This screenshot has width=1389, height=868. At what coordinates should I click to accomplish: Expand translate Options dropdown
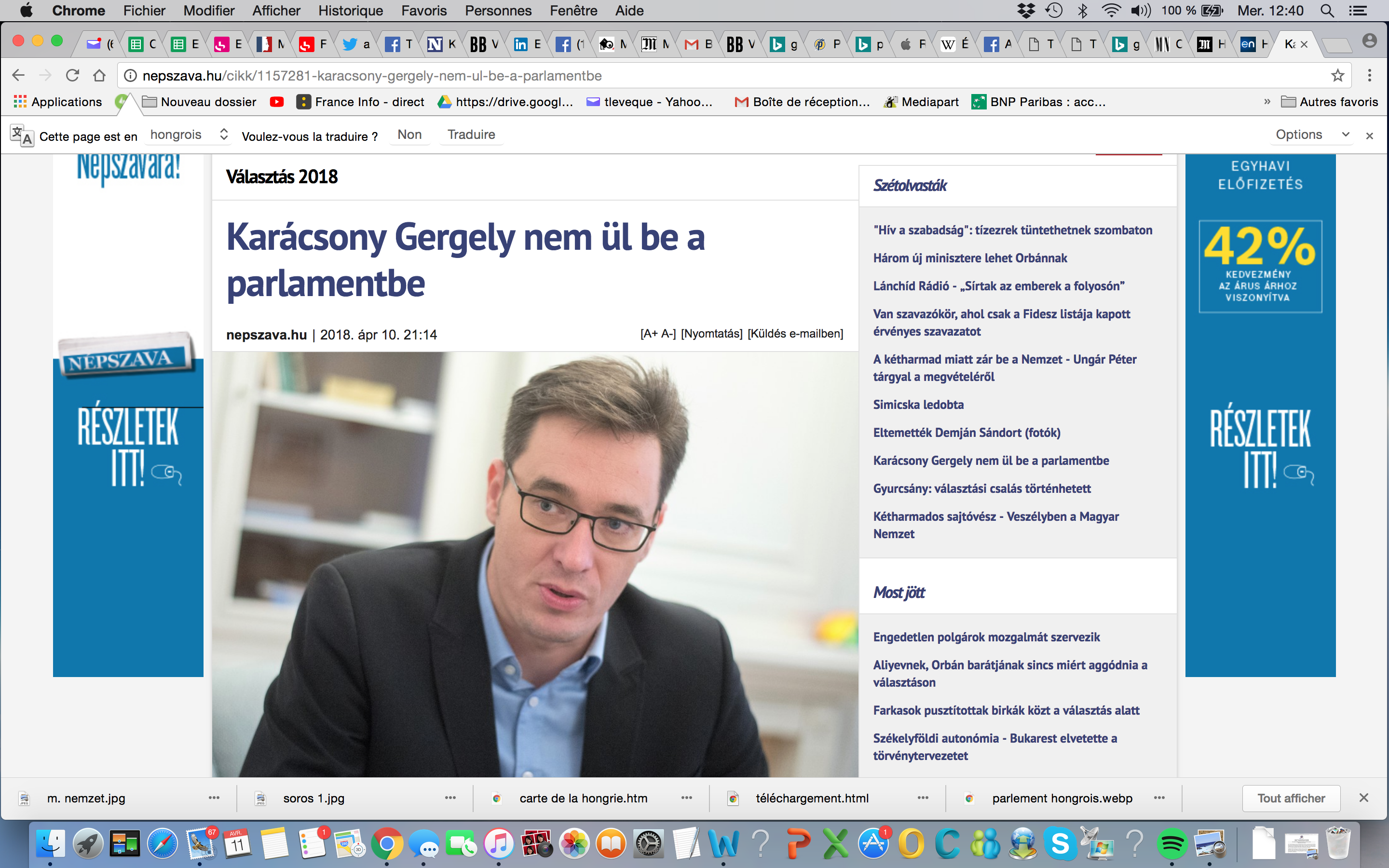pyautogui.click(x=1311, y=135)
